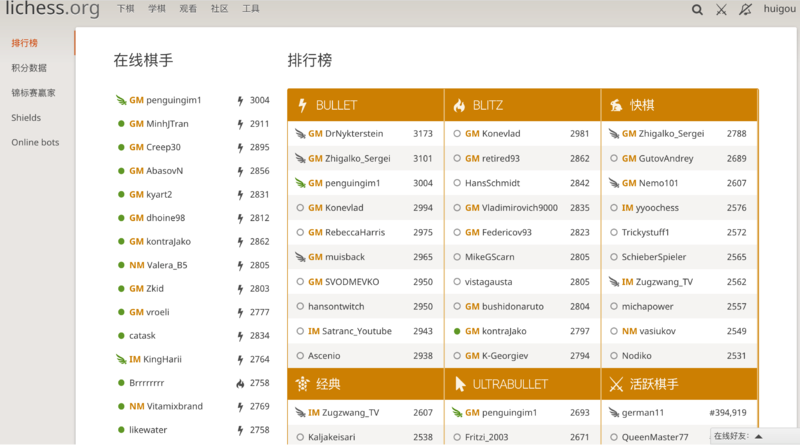Viewport: 800px width, 445px height.
Task: Open IM Satranc_Youtube's profile
Action: (350, 331)
